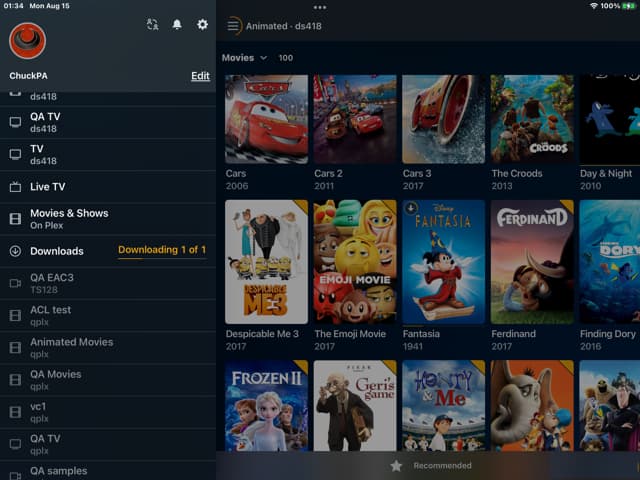This screenshot has width=640, height=480.
Task: Click the film icon beside QA Movies
Action: pos(15,380)
